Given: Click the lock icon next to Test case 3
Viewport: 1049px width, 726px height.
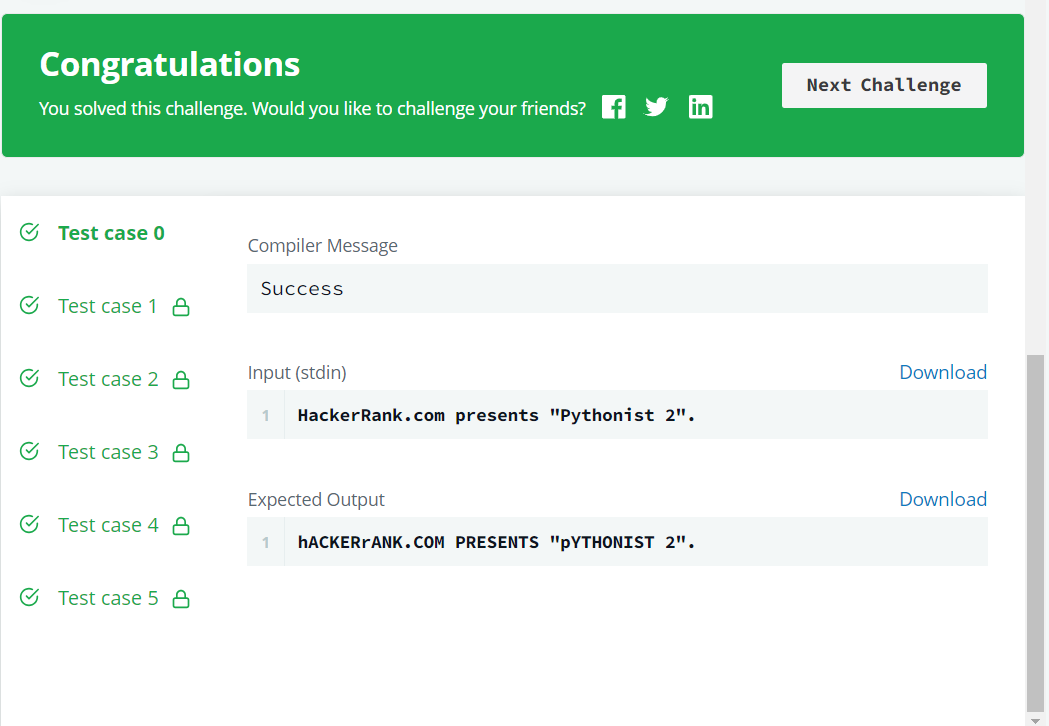Looking at the screenshot, I should click(x=181, y=452).
